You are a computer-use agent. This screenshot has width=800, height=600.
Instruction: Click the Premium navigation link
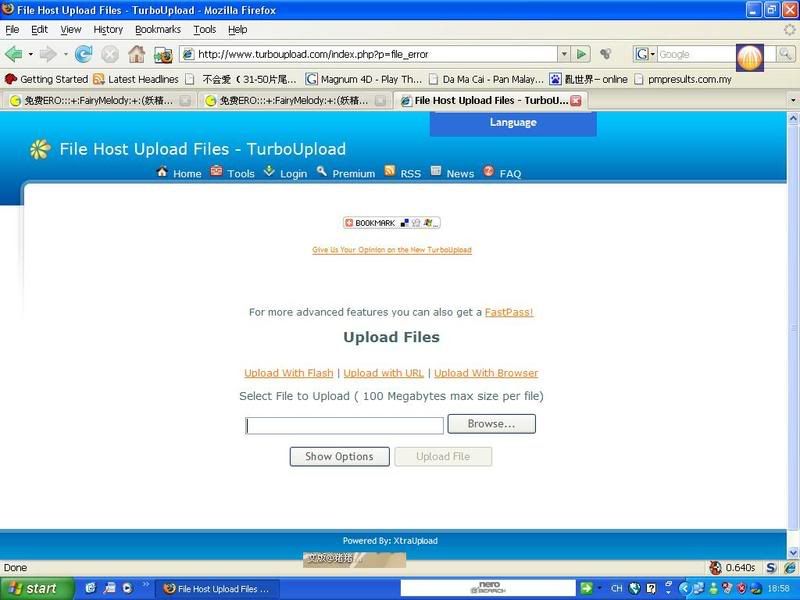click(354, 174)
